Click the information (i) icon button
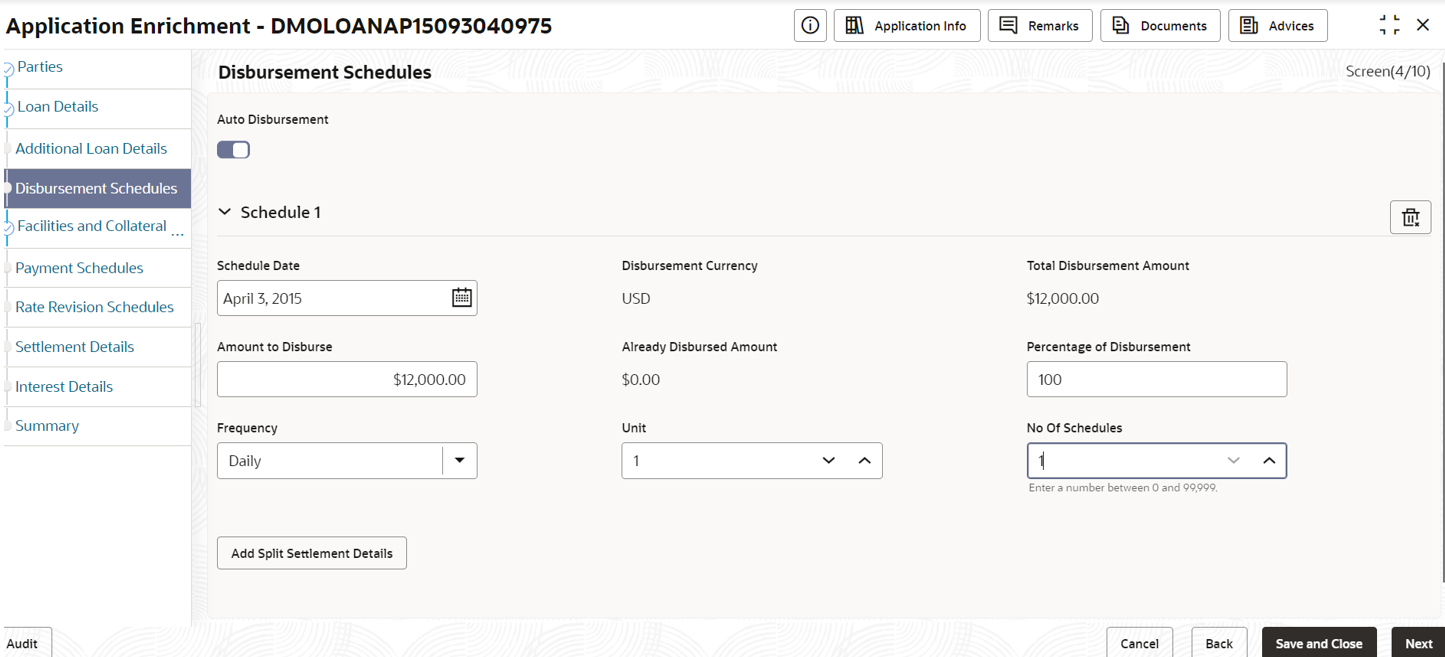Image resolution: width=1445 pixels, height=657 pixels. [810, 26]
